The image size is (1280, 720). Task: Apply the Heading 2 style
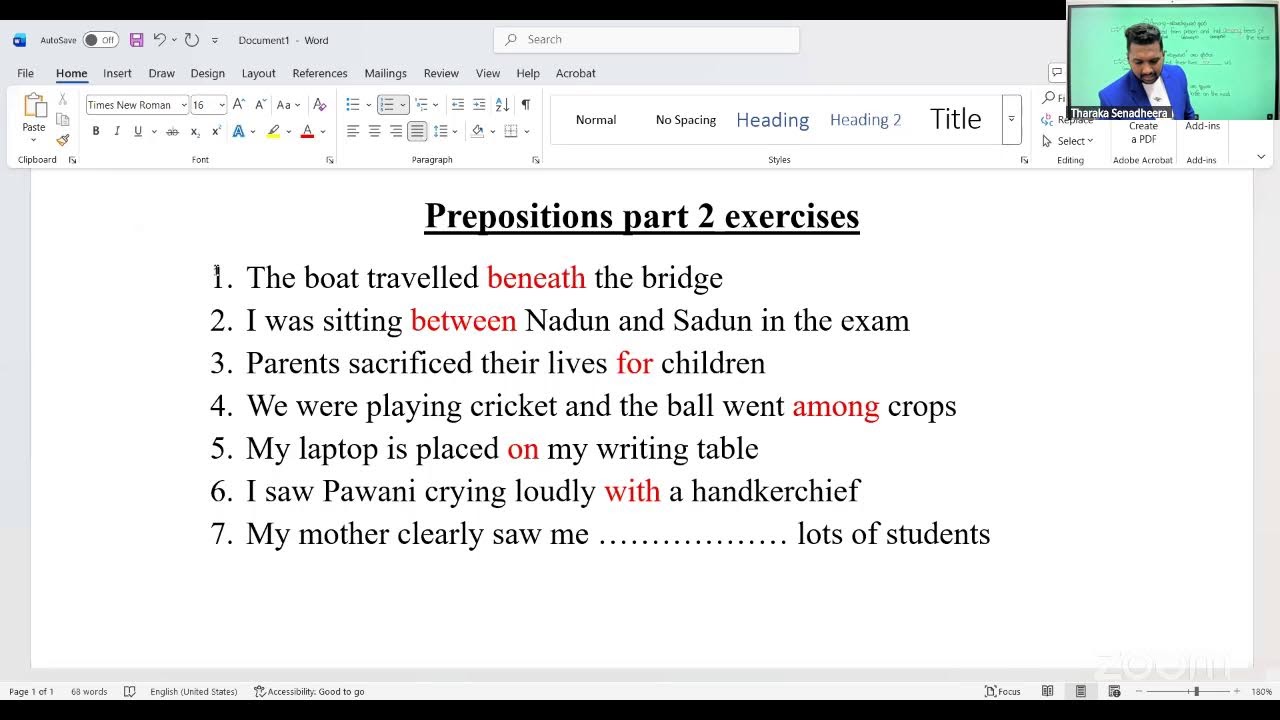tap(865, 120)
